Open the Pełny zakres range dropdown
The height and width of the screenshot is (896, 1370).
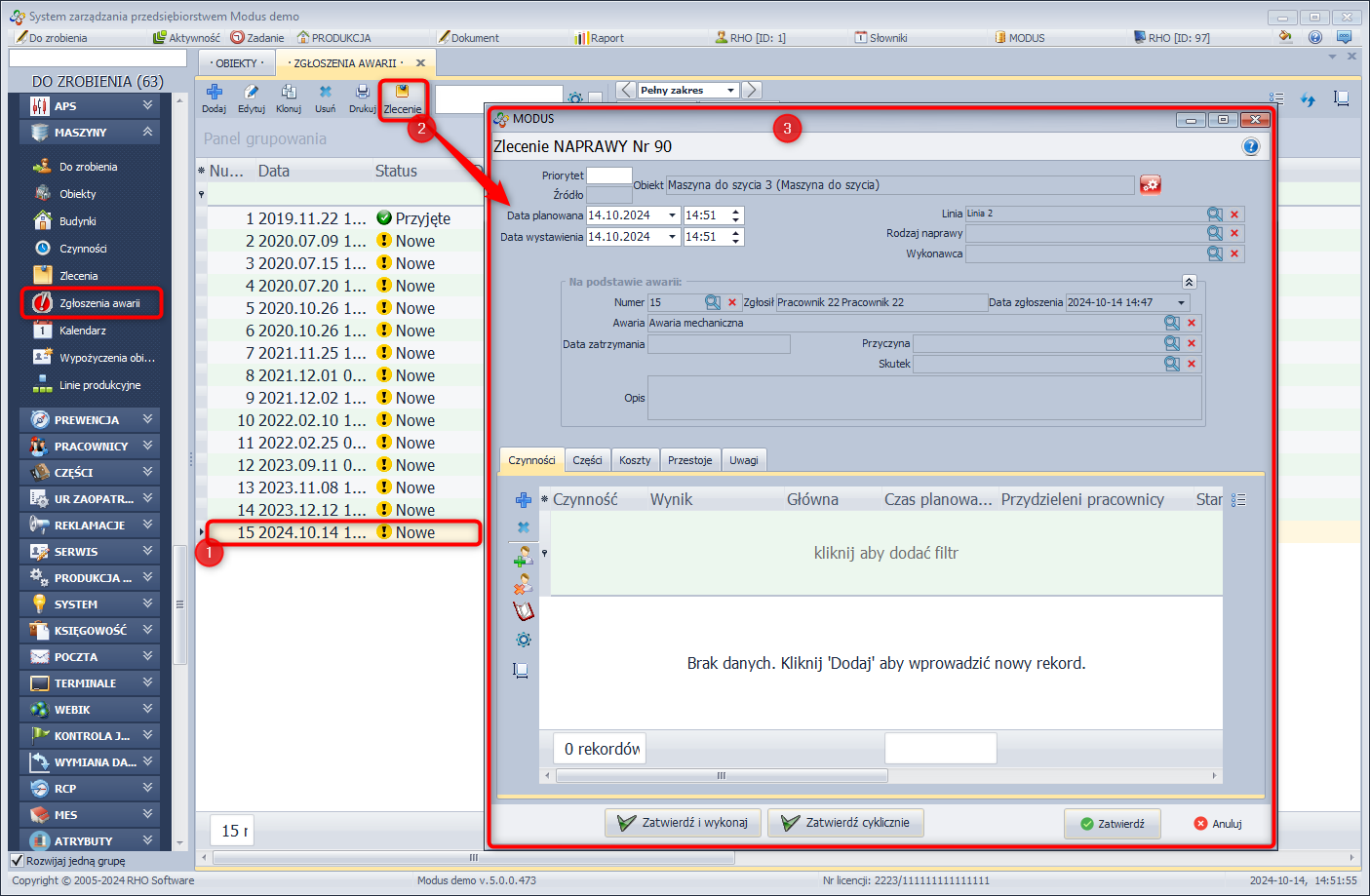pyautogui.click(x=730, y=90)
